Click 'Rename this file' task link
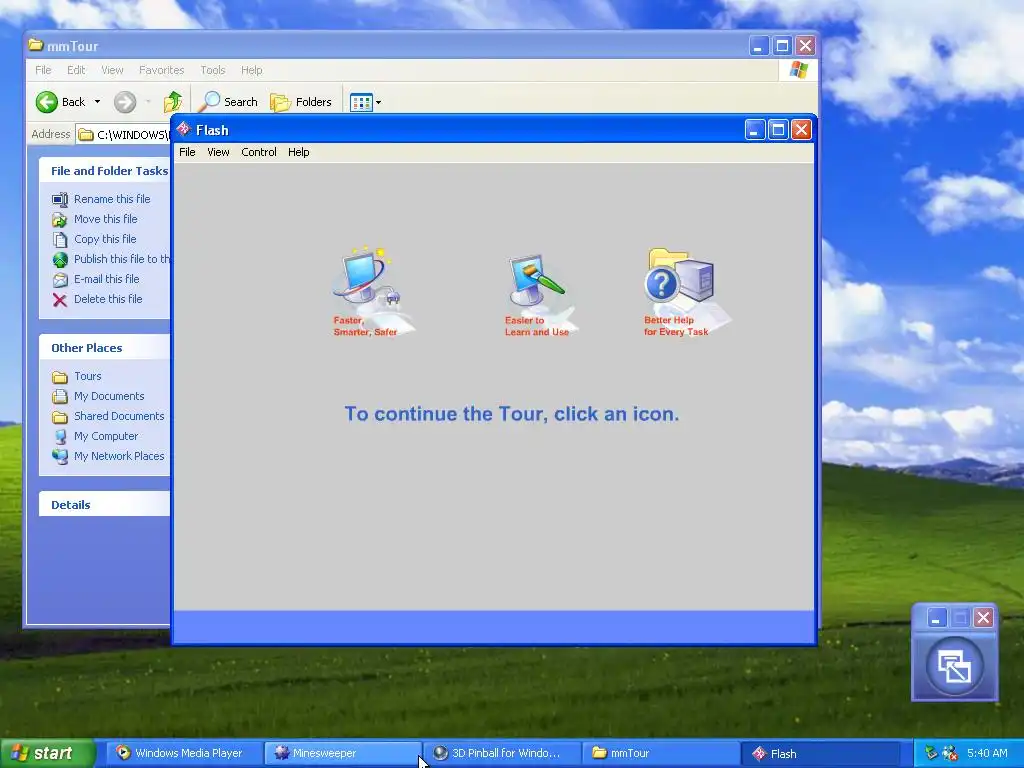This screenshot has width=1024, height=768. pos(112,199)
